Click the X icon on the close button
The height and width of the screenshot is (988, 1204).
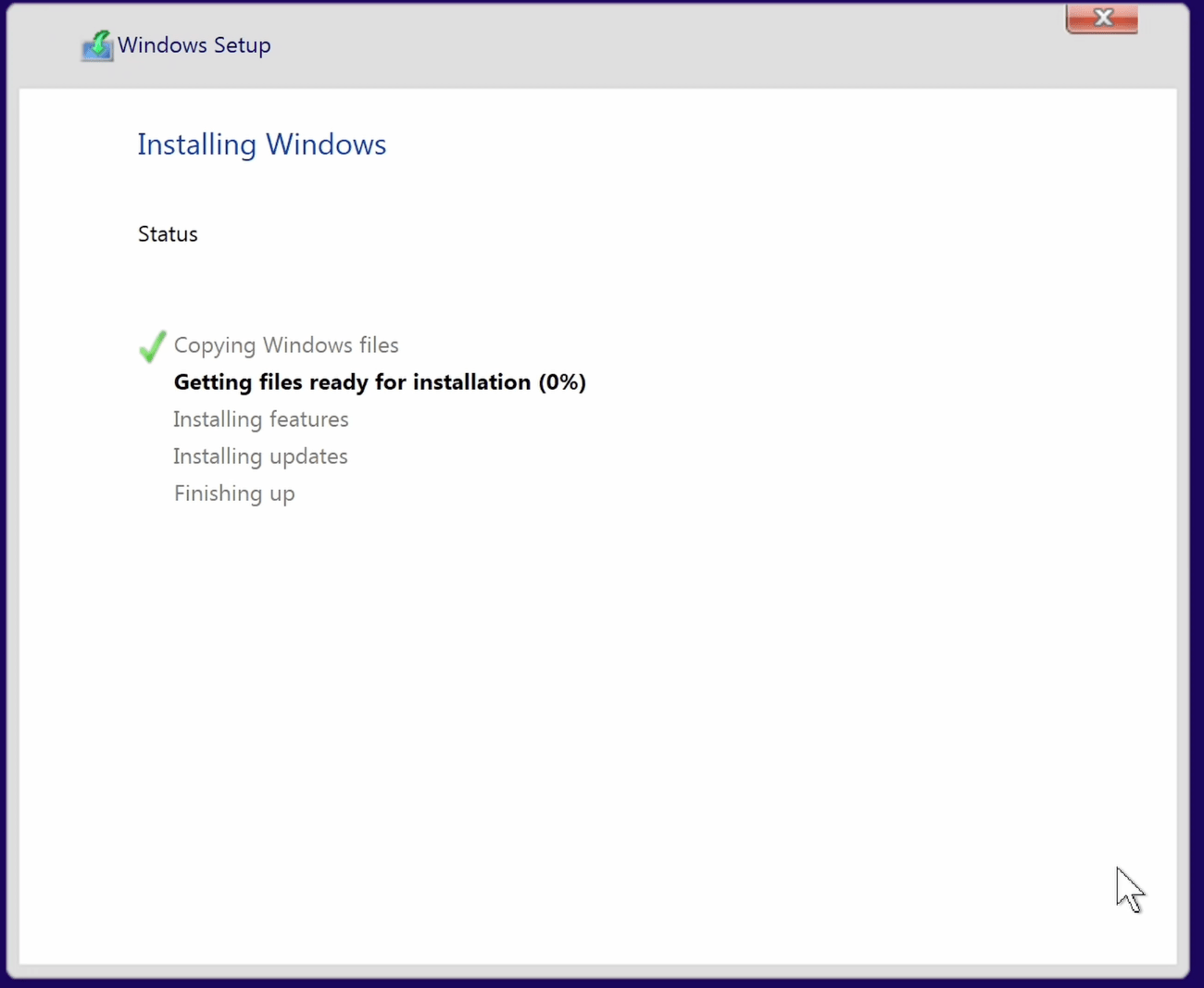click(1101, 17)
